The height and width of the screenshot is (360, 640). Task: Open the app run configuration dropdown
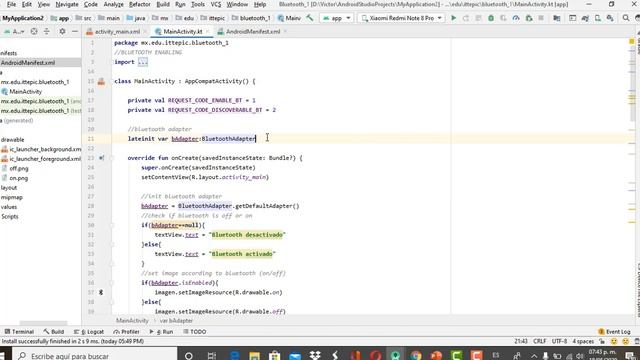pos(336,18)
